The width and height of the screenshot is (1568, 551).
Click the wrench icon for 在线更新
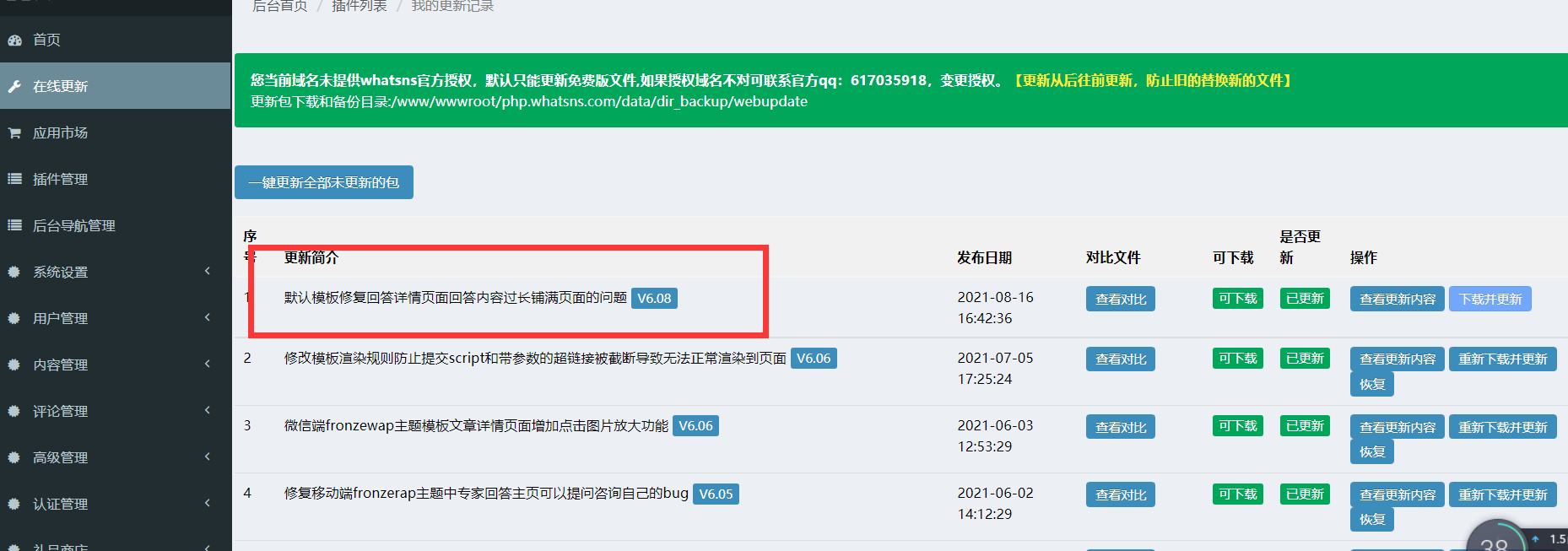pyautogui.click(x=14, y=86)
